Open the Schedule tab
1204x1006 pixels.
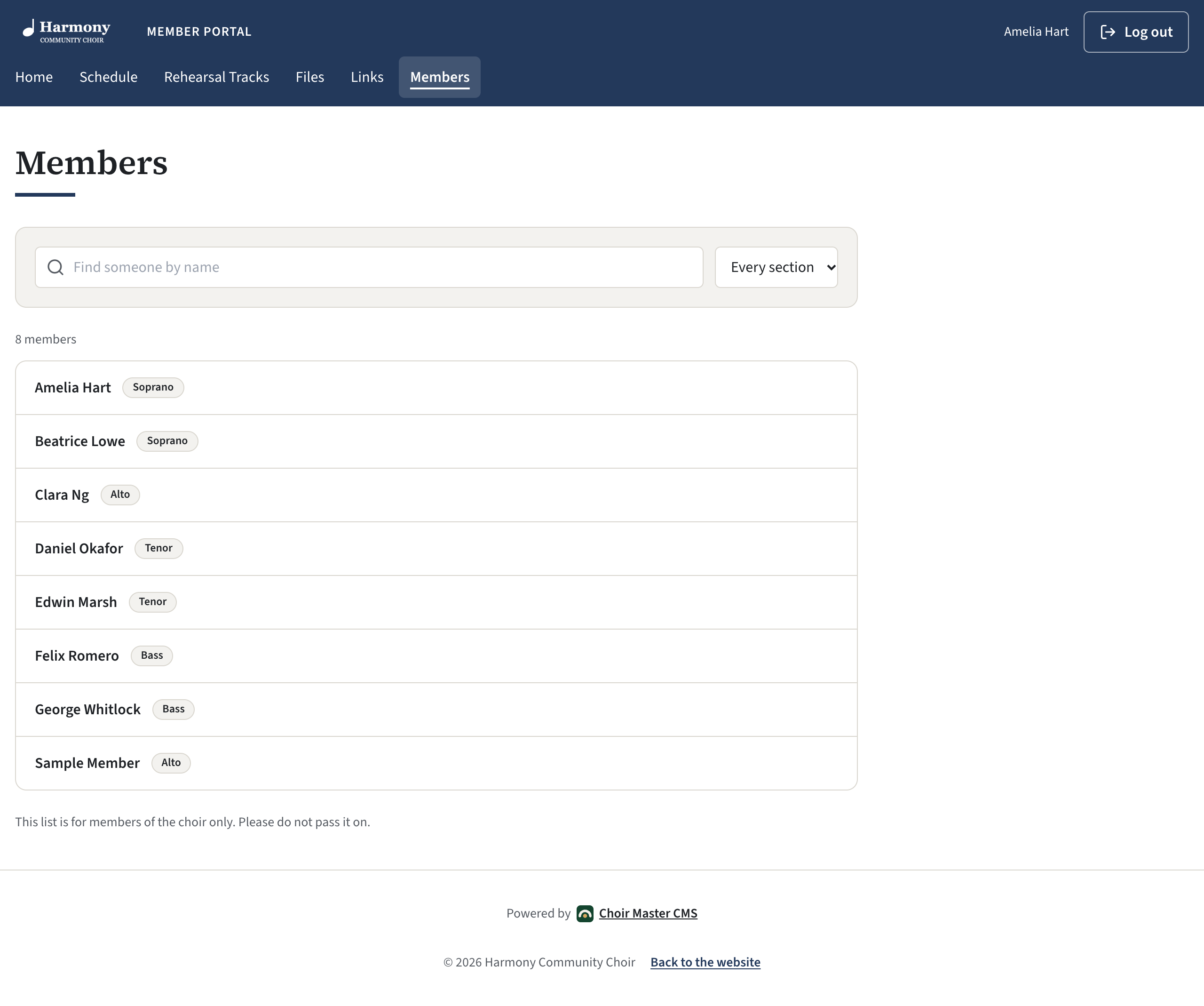click(x=108, y=77)
